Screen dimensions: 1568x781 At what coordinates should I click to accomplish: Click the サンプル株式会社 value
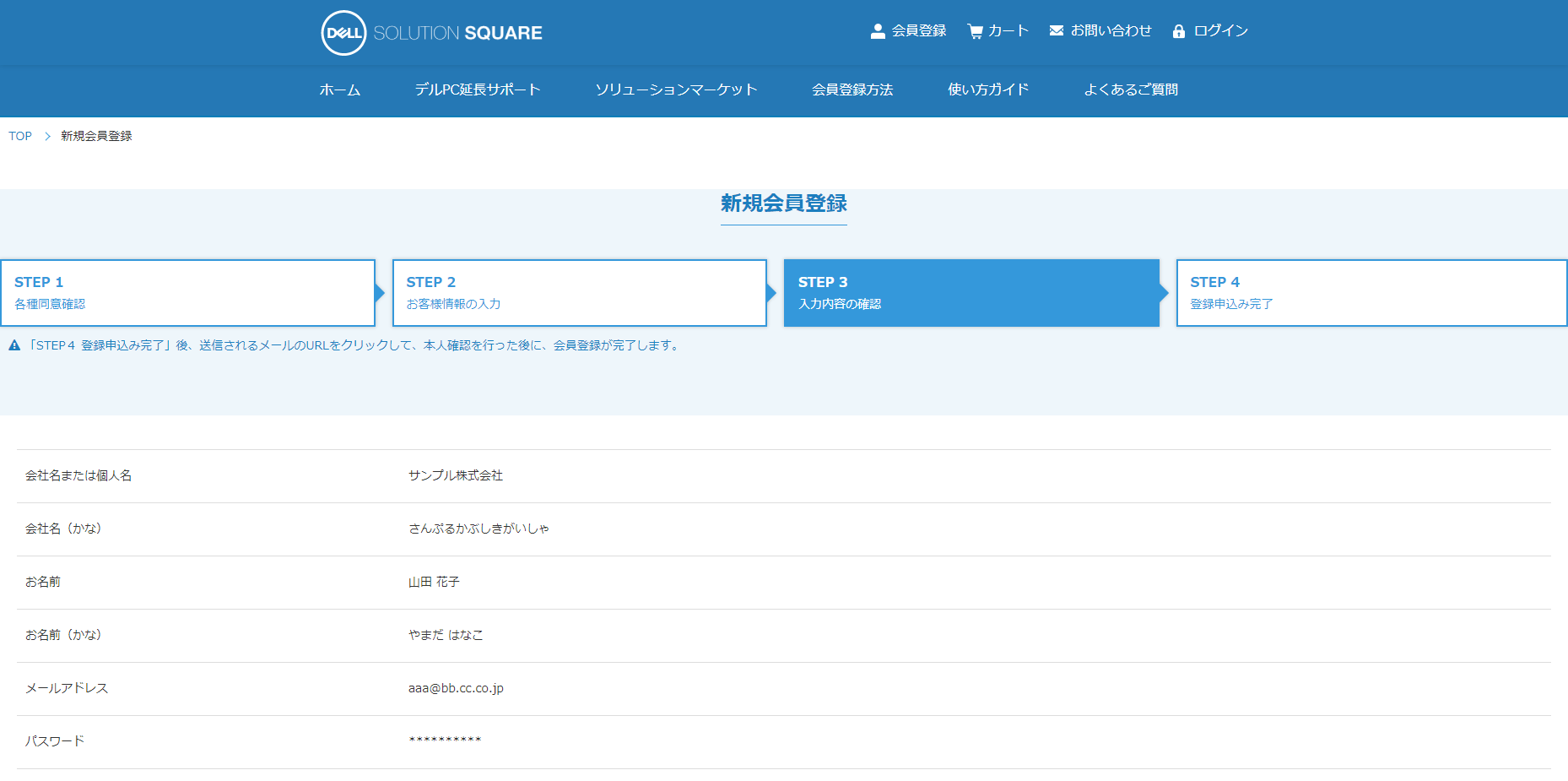pos(456,475)
